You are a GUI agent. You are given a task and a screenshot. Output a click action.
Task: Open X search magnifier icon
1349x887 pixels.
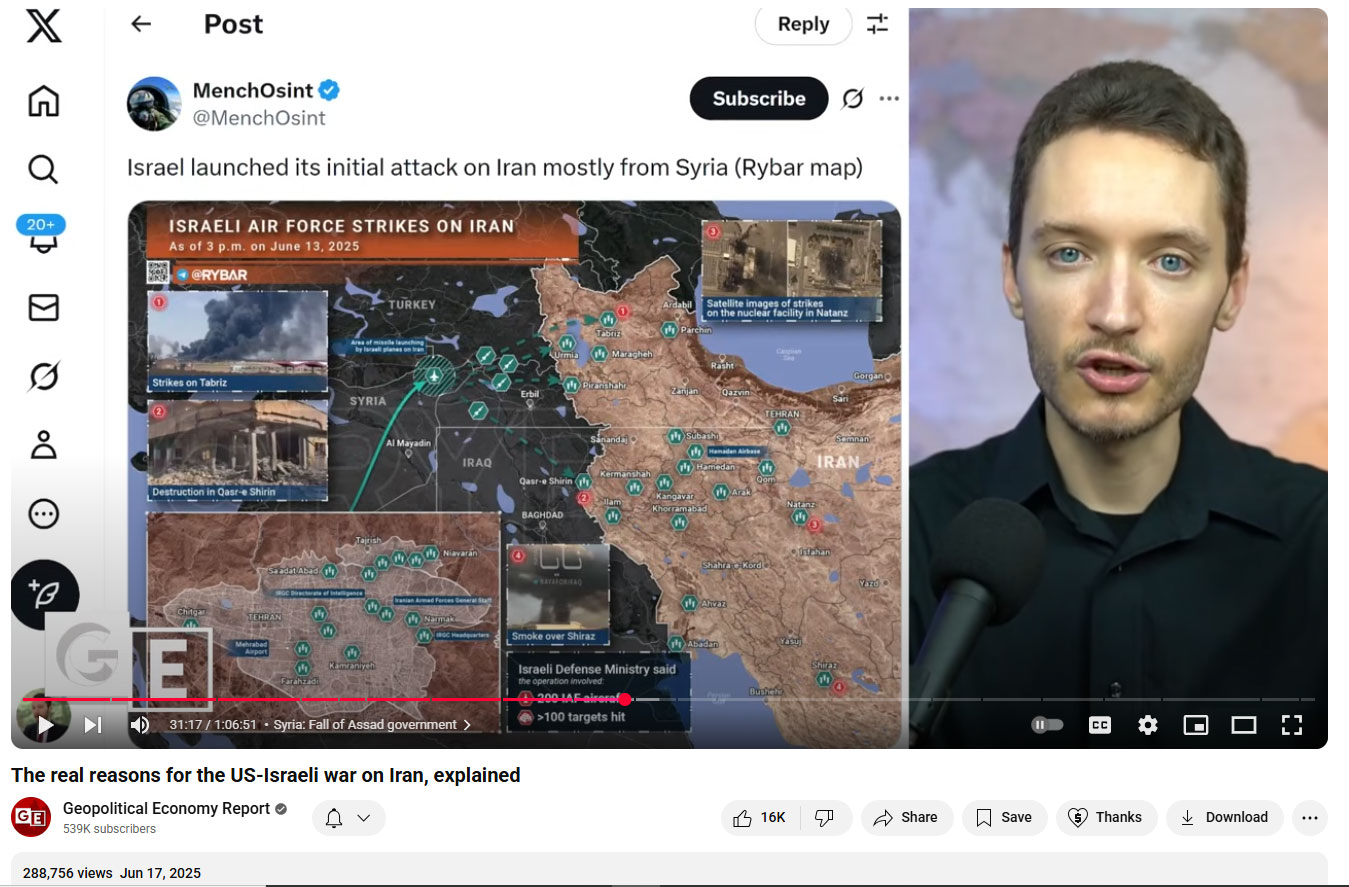pyautogui.click(x=43, y=169)
